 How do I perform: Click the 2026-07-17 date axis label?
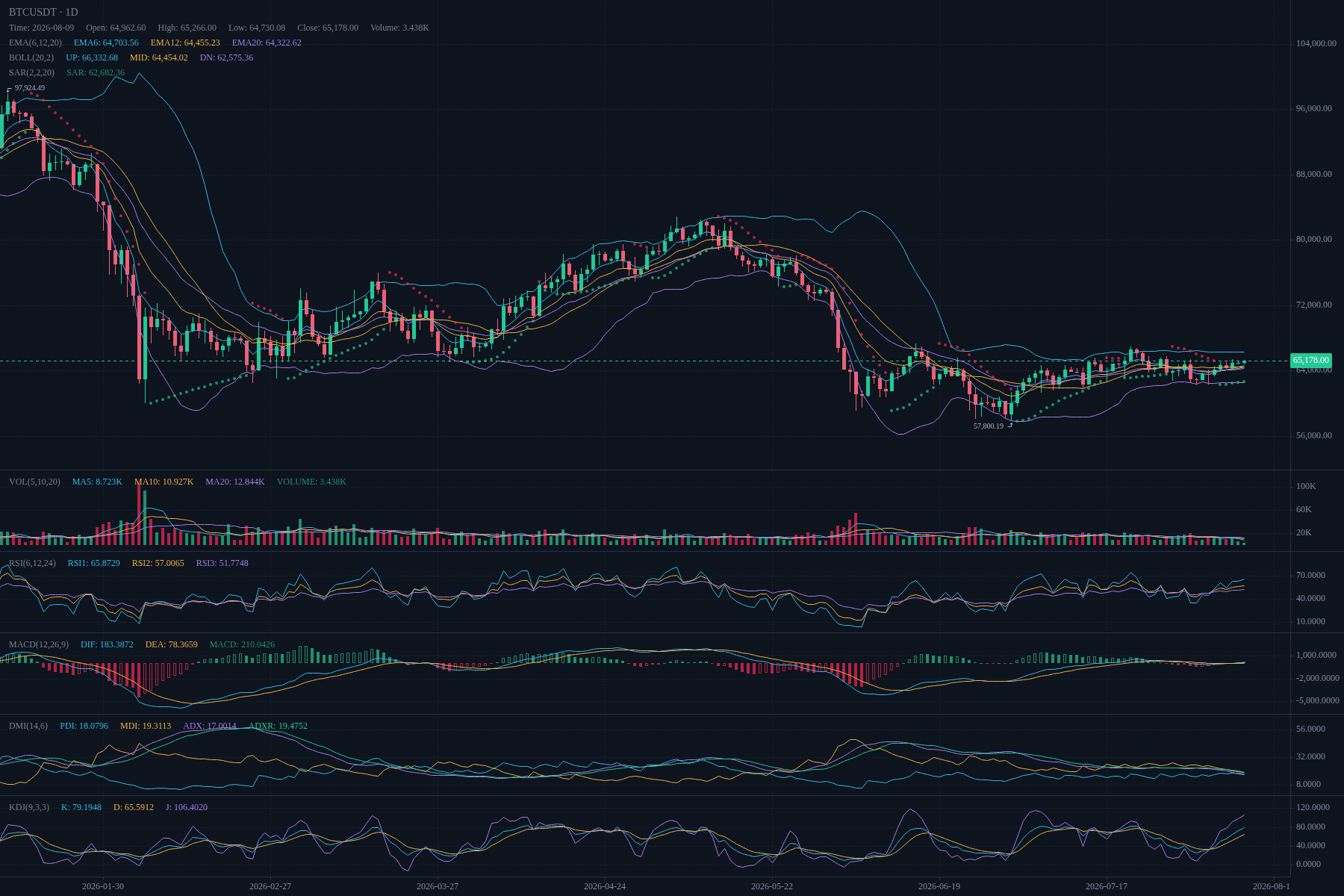tap(1107, 886)
